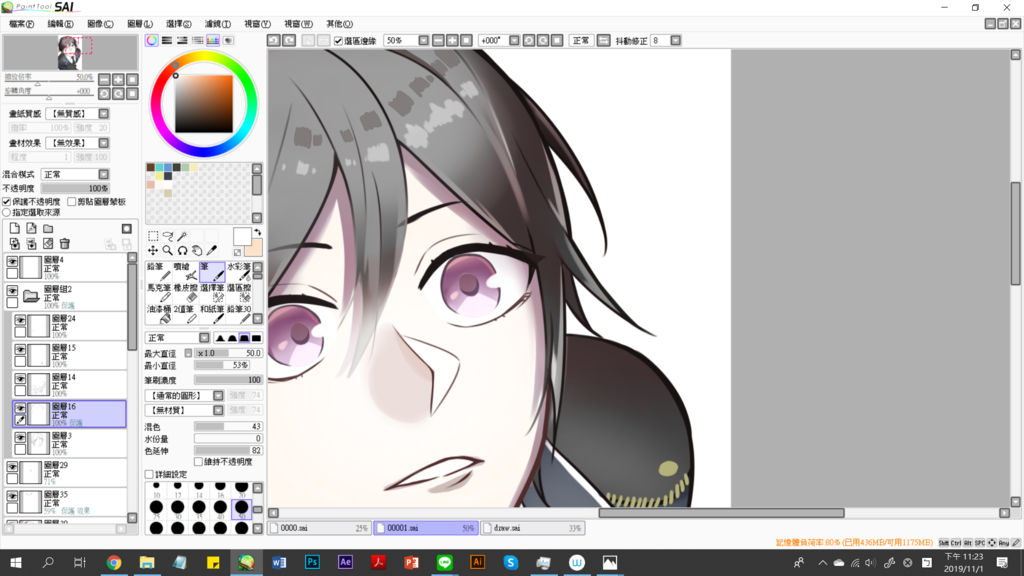Expand 詳細設定 checkbox

[150, 475]
